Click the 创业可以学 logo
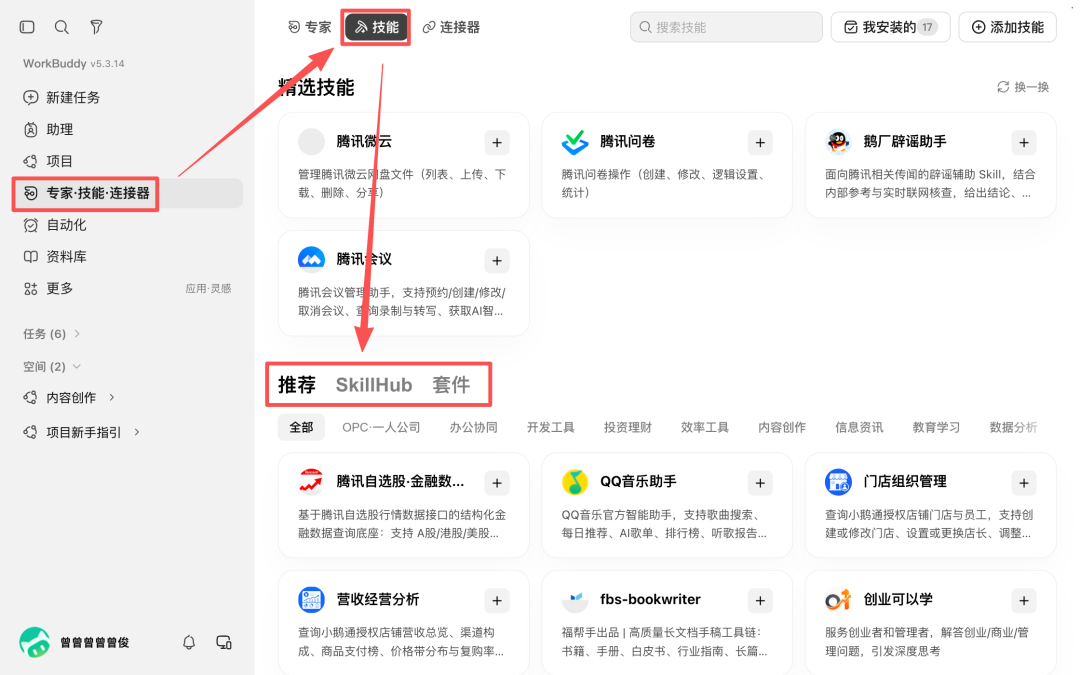The image size is (1080, 675). pyautogui.click(x=838, y=600)
